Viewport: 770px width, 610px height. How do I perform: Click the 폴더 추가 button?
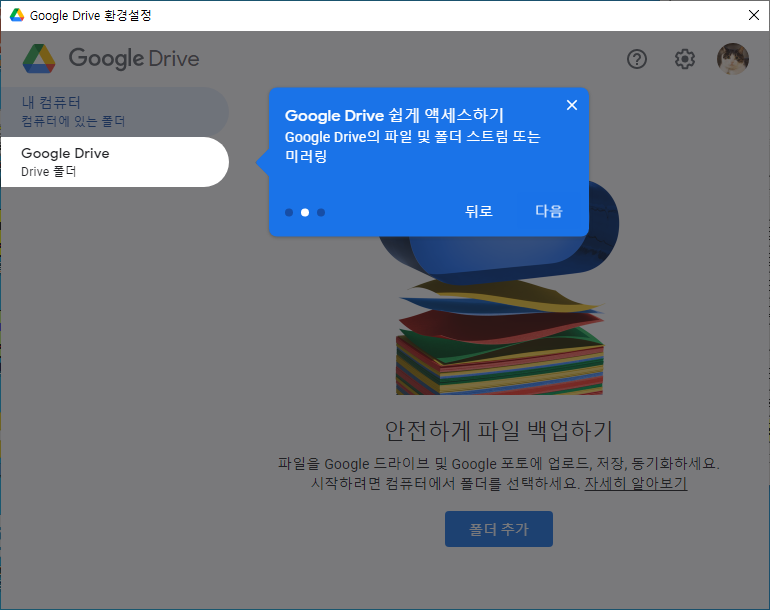499,529
